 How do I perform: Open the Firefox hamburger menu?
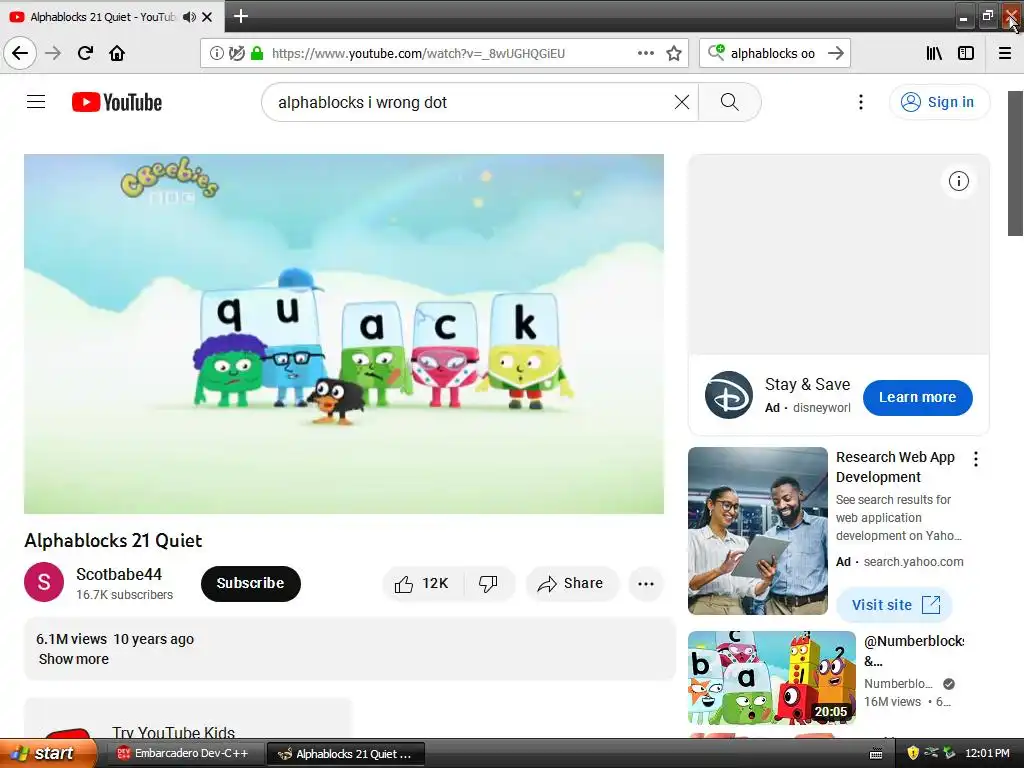coord(1005,53)
